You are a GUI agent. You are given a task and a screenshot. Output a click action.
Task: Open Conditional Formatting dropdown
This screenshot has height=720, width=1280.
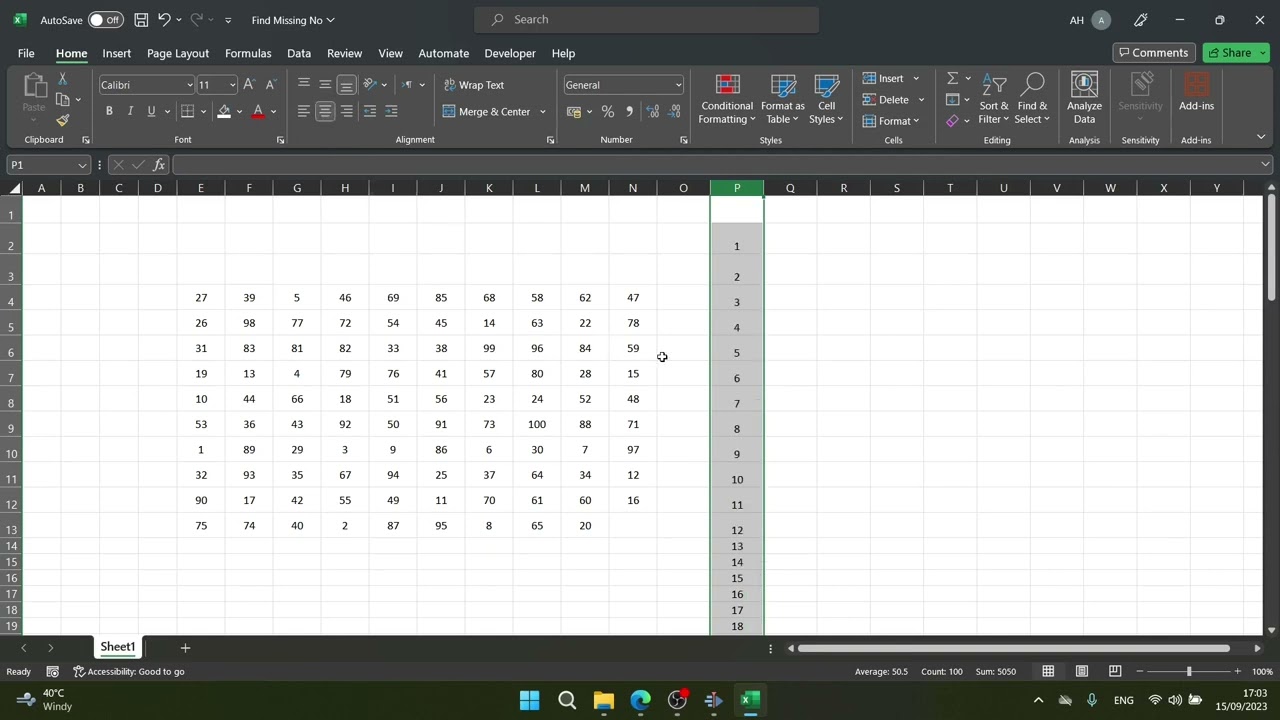click(727, 98)
